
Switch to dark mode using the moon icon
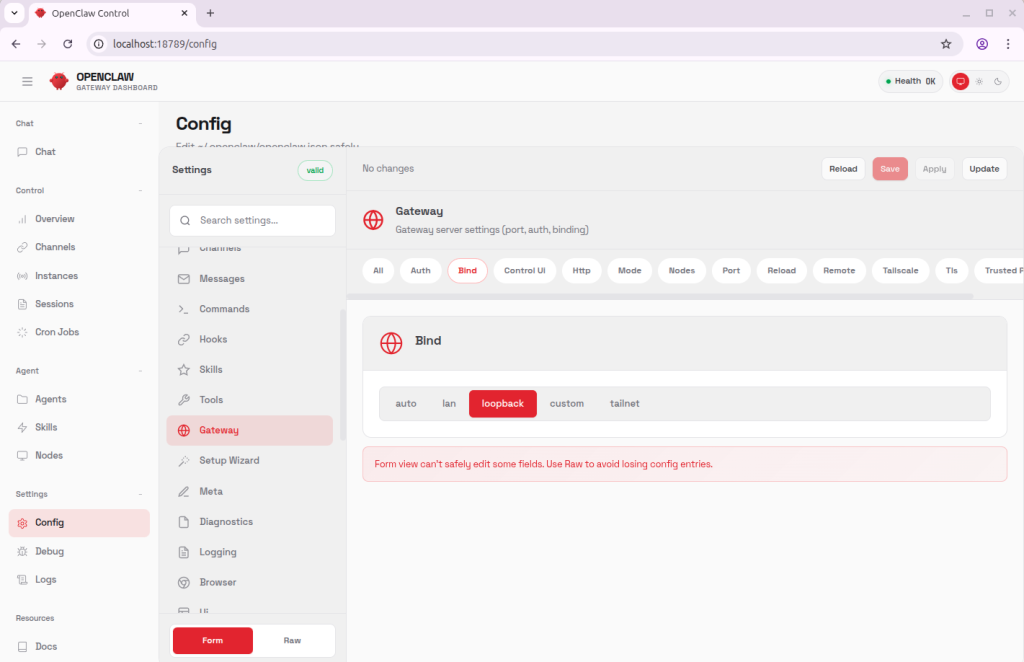click(999, 82)
